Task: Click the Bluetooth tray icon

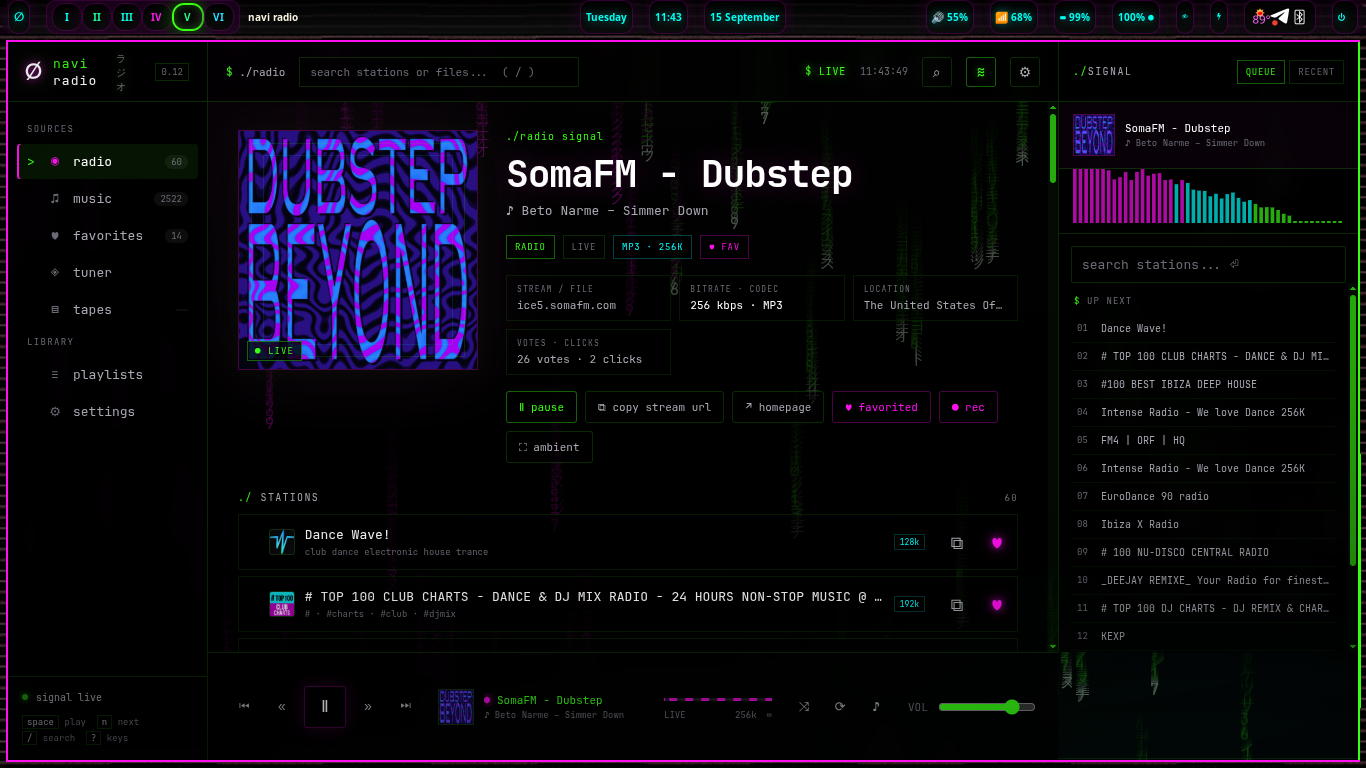Action: 1300,17
